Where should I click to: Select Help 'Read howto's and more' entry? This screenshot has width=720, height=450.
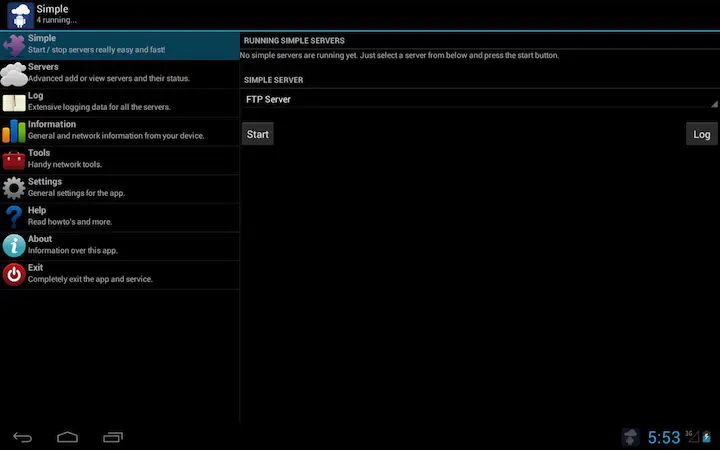[x=70, y=222]
